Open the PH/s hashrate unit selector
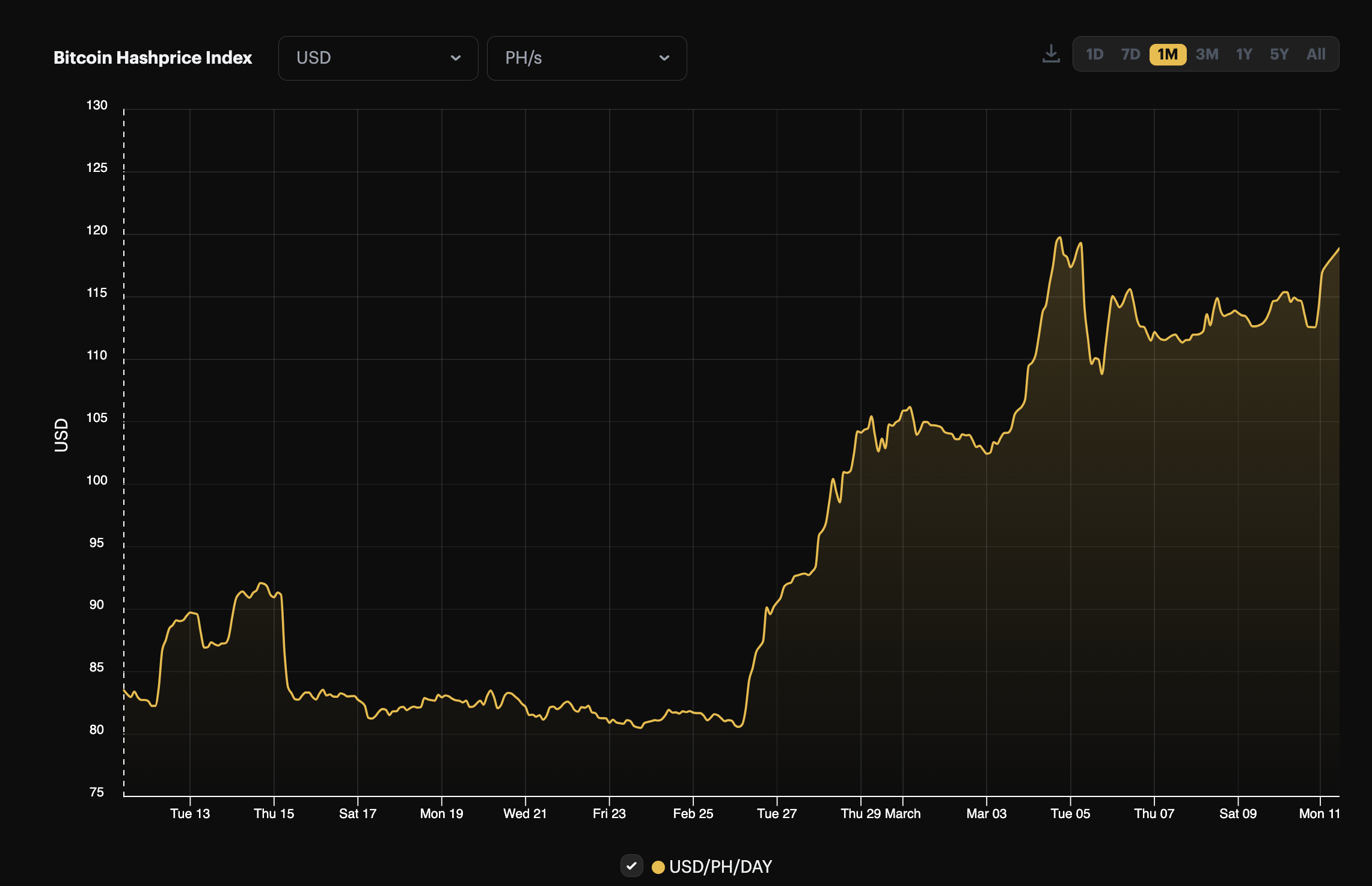The image size is (1372, 886). (x=586, y=58)
